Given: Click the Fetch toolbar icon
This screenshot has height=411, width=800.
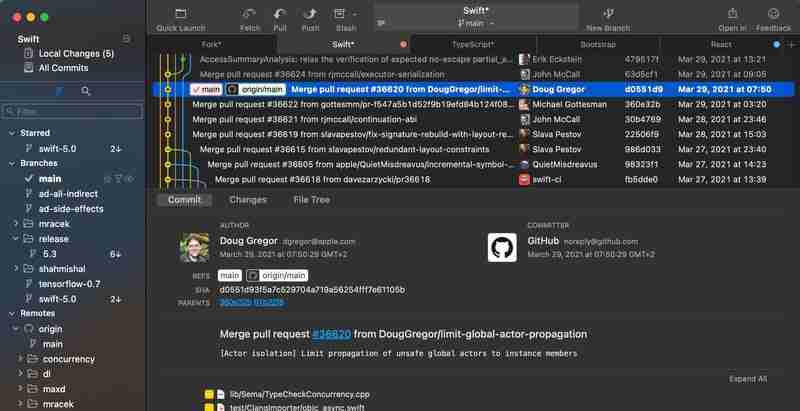Looking at the screenshot, I should (x=249, y=14).
